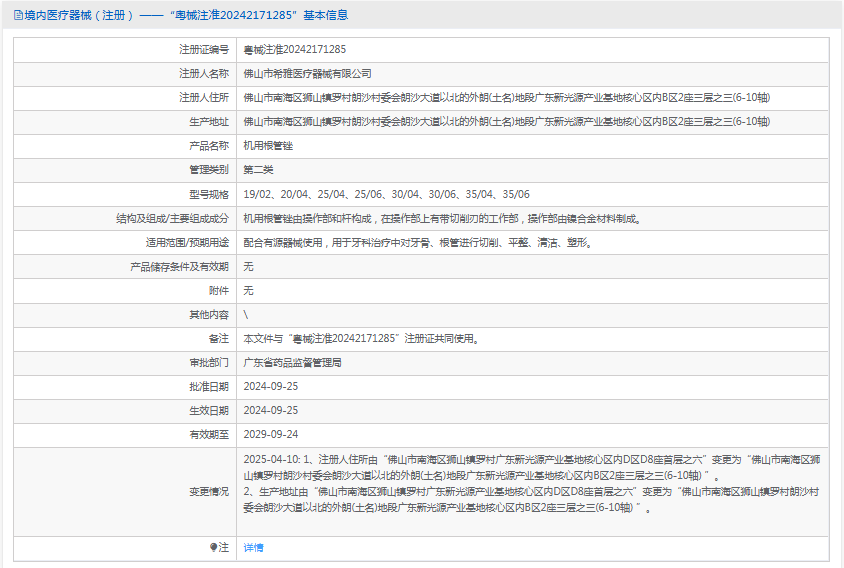The width and height of the screenshot is (844, 568).
Task: Click the 有效期至 label
Action: pyautogui.click(x=209, y=434)
